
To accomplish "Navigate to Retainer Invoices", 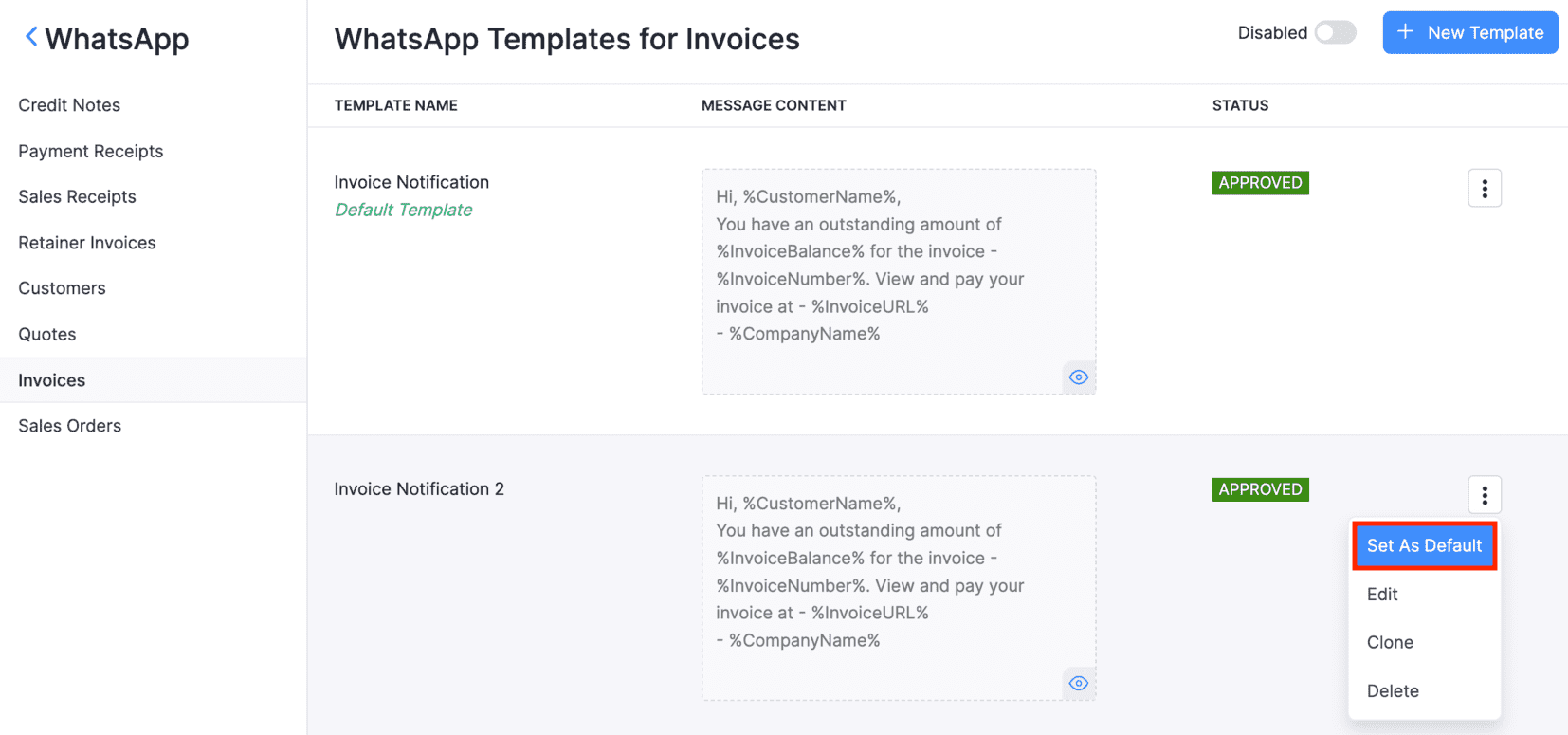I will [x=87, y=243].
